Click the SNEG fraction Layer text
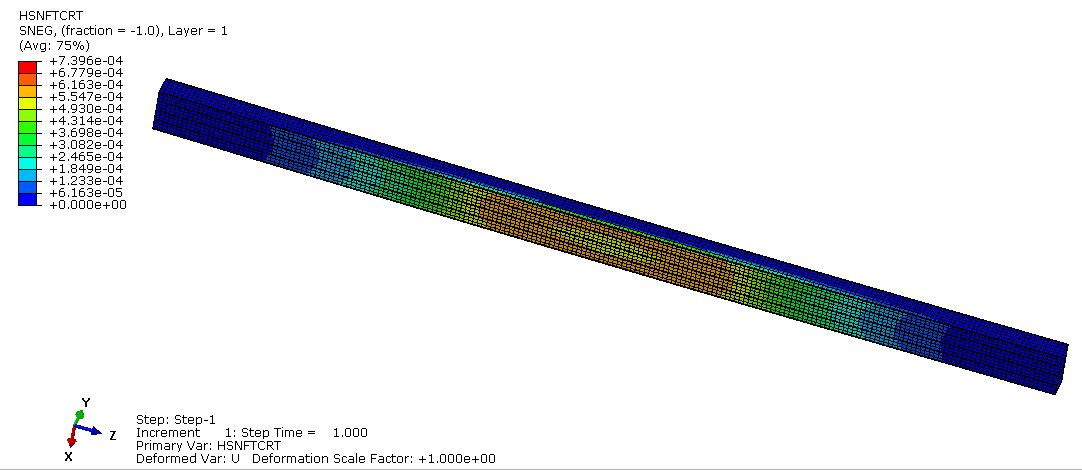This screenshot has width=1082, height=470. 123,31
